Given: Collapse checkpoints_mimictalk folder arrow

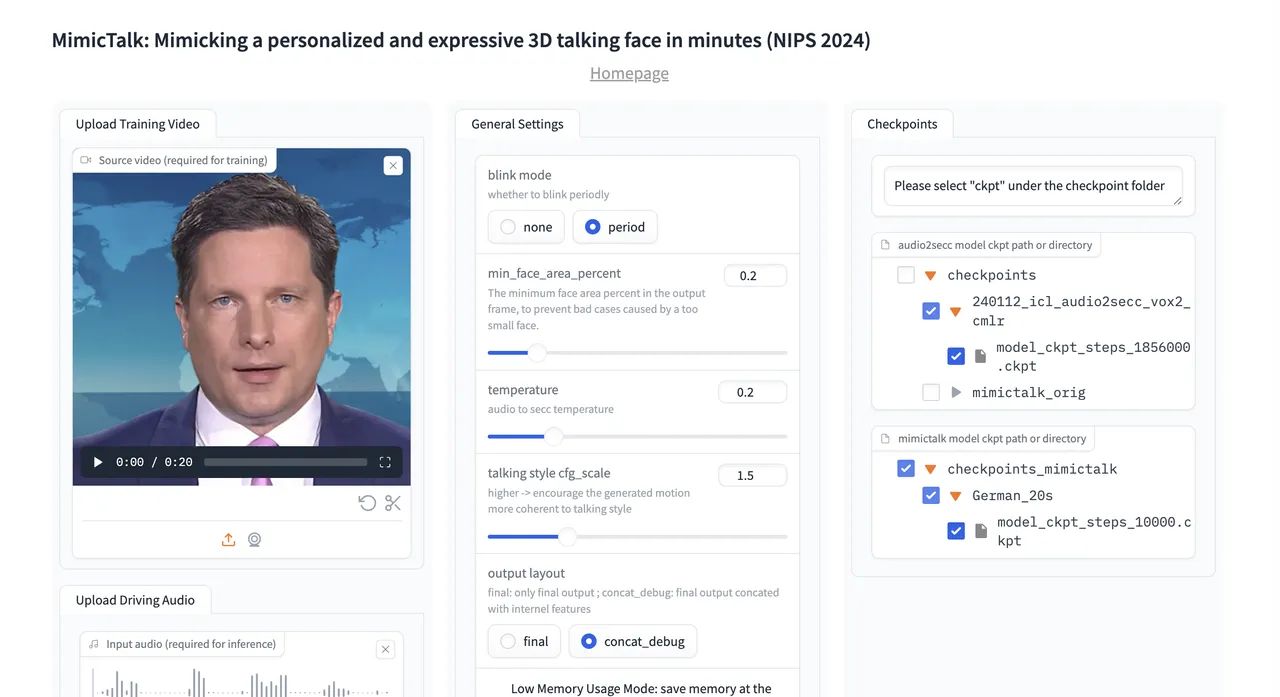Looking at the screenshot, I should tap(931, 468).
